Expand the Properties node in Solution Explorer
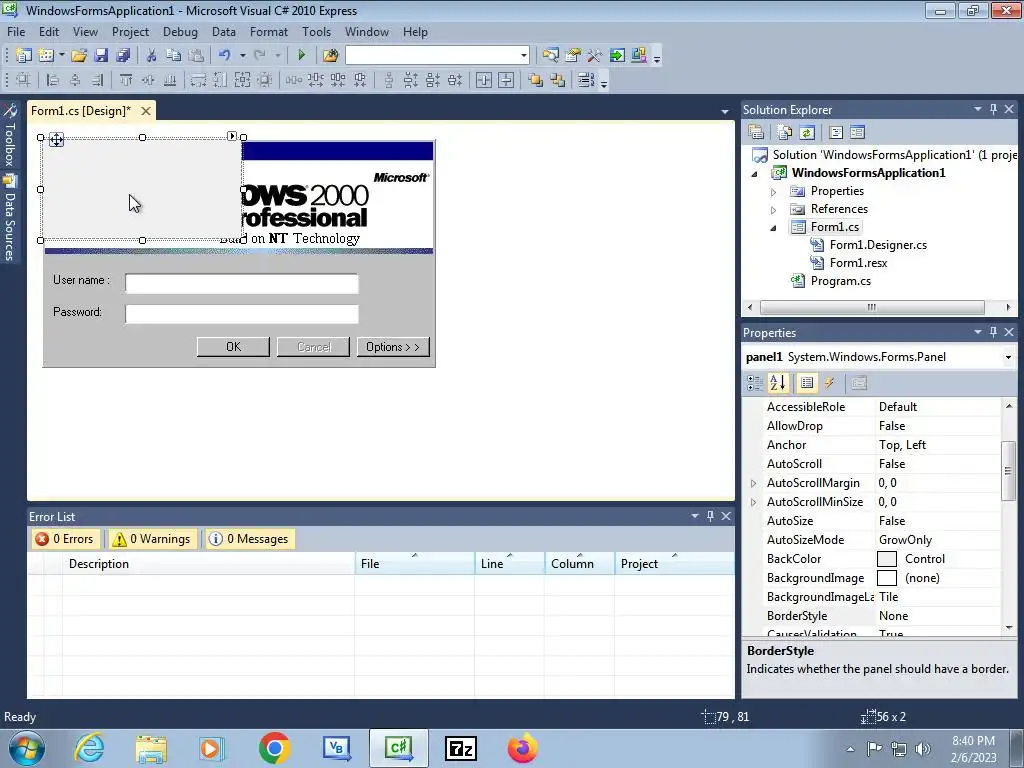Screen dimensions: 1024x768 [773, 192]
